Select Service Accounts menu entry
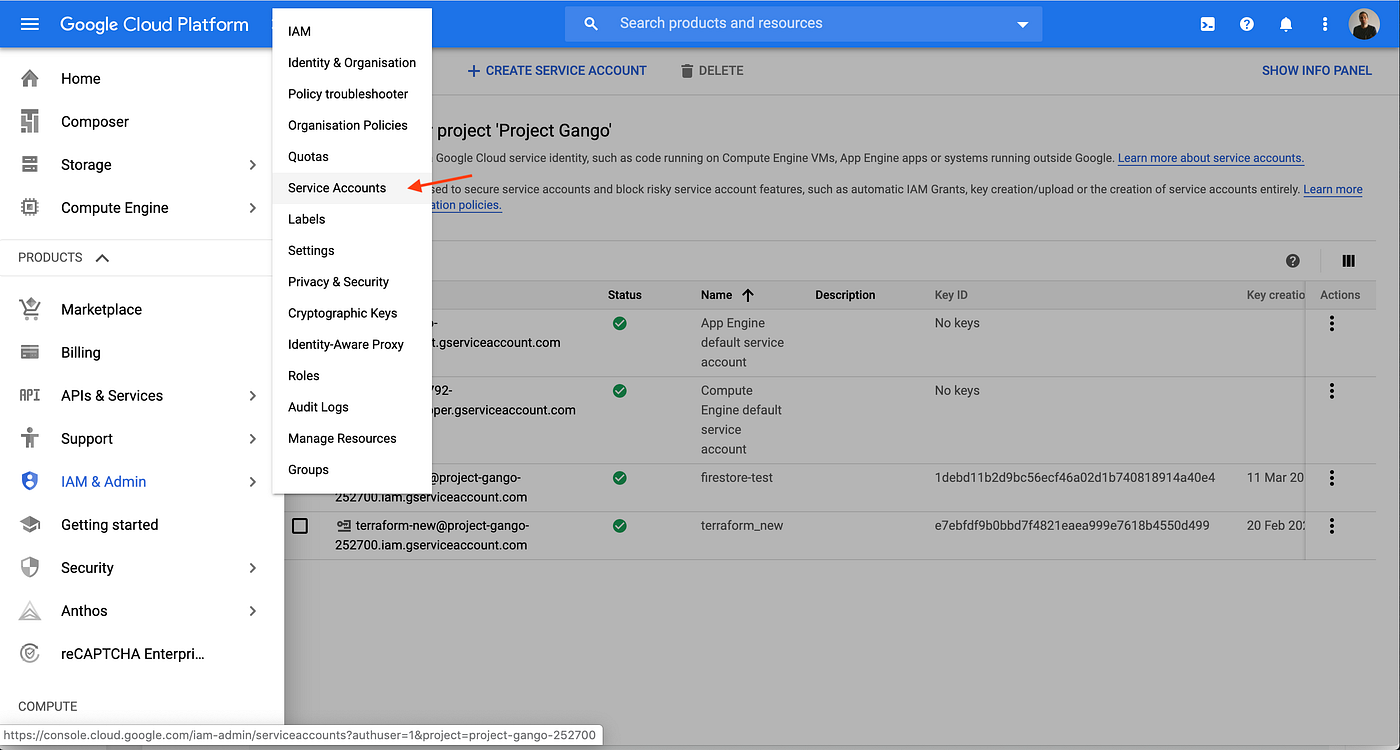1400x750 pixels. click(x=336, y=187)
